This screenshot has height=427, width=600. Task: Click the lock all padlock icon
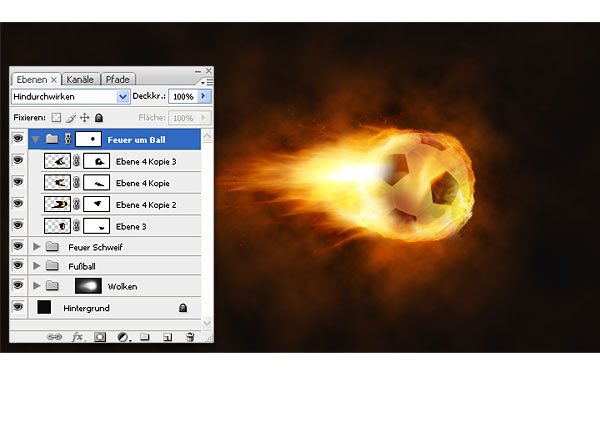pos(99,117)
